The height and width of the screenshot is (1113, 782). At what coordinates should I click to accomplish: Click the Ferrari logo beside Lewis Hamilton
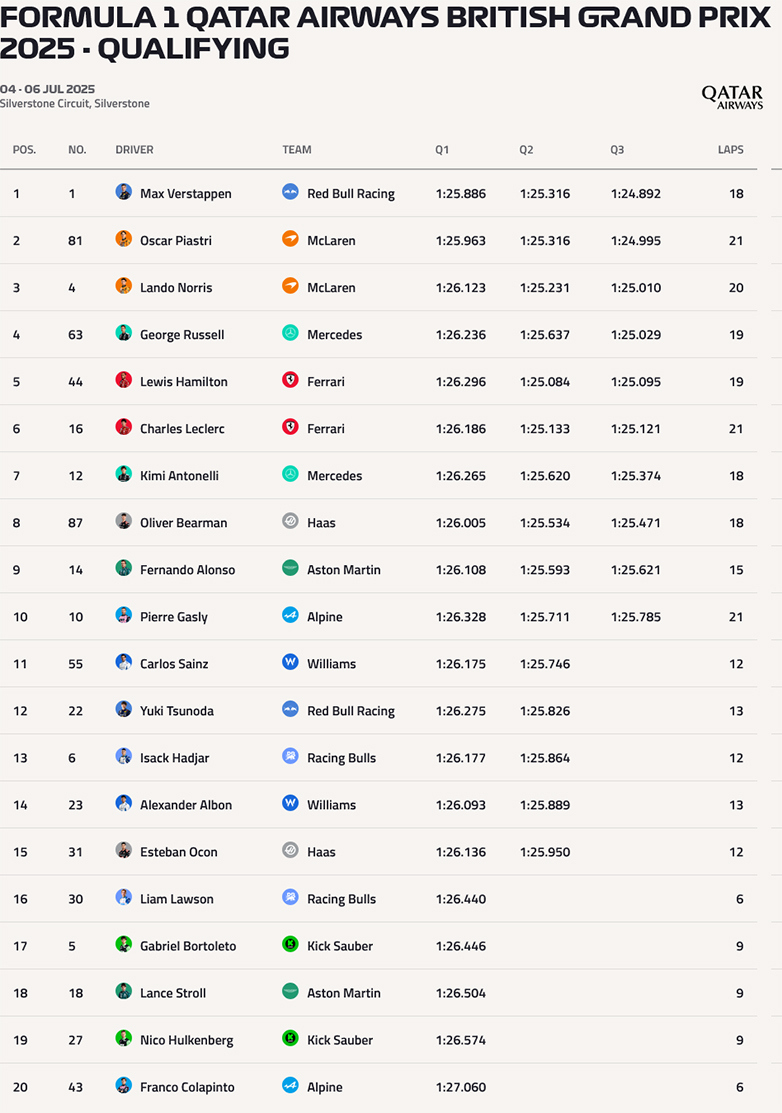[x=290, y=380]
